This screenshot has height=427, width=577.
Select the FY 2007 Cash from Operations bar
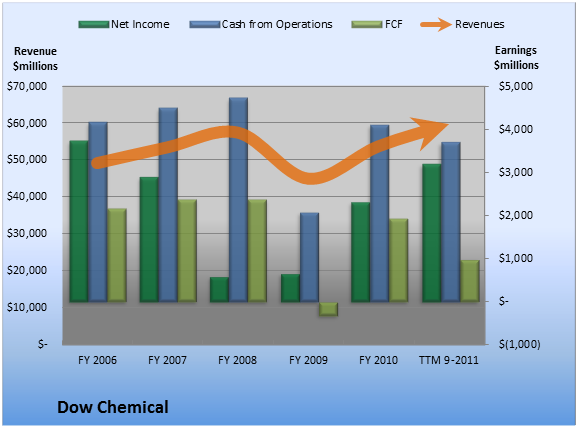tap(168, 205)
